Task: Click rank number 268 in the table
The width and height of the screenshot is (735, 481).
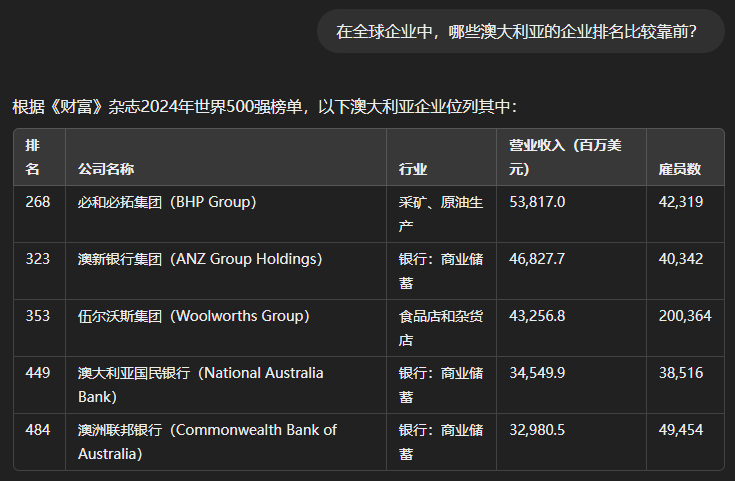Action: point(38,202)
